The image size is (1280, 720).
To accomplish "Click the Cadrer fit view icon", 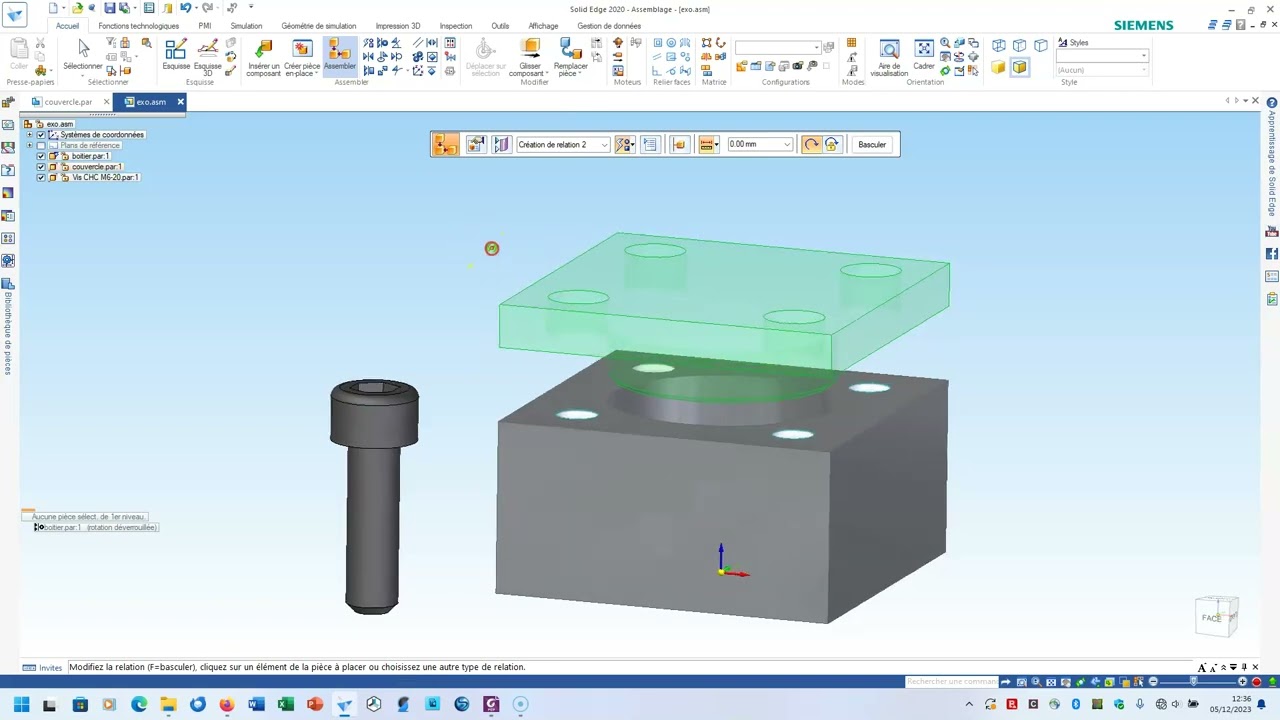I will click(x=924, y=56).
